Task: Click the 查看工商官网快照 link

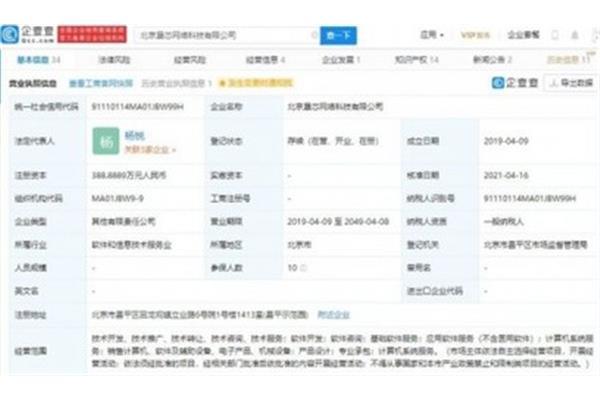Action: point(101,83)
